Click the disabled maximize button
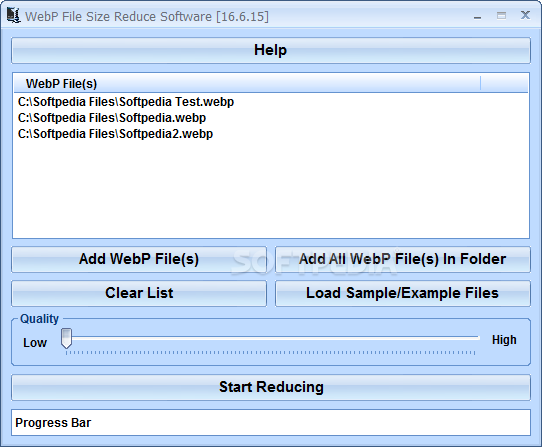This screenshot has height=447, width=542. point(501,16)
